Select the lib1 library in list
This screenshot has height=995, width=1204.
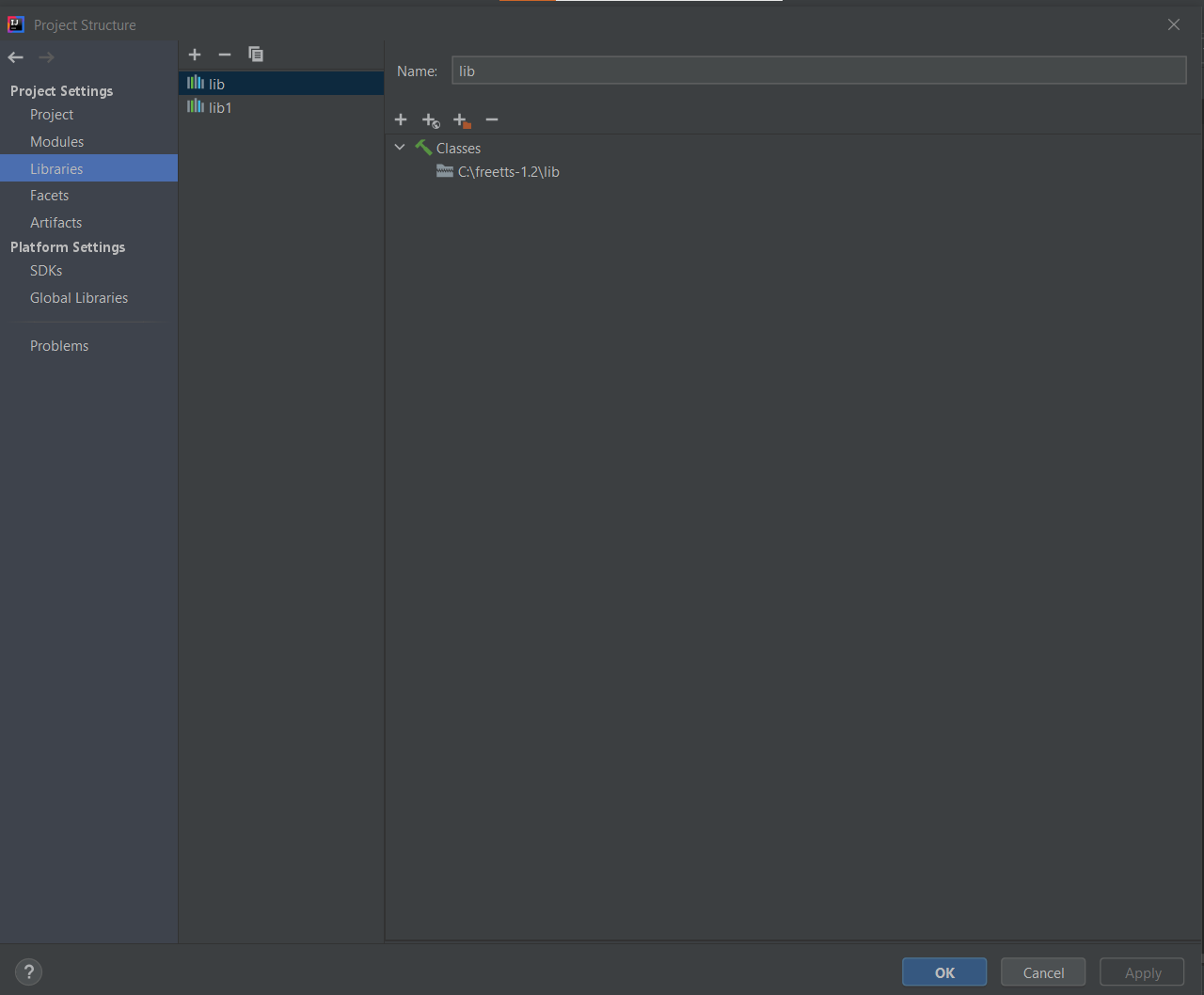tap(281, 107)
